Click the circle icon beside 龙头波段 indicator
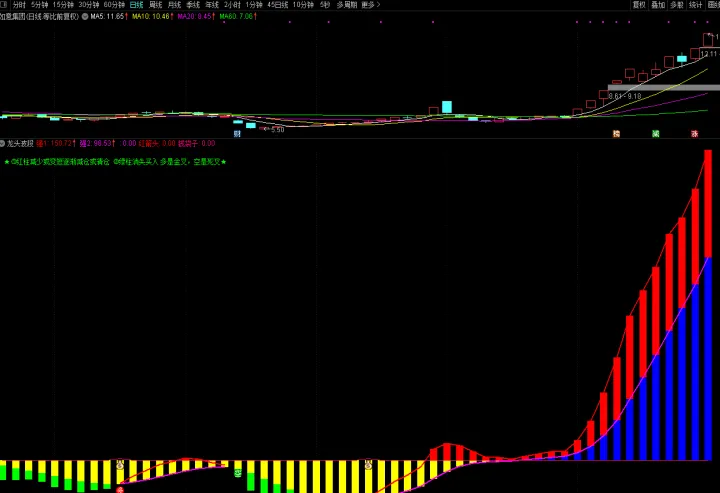 tap(3, 143)
